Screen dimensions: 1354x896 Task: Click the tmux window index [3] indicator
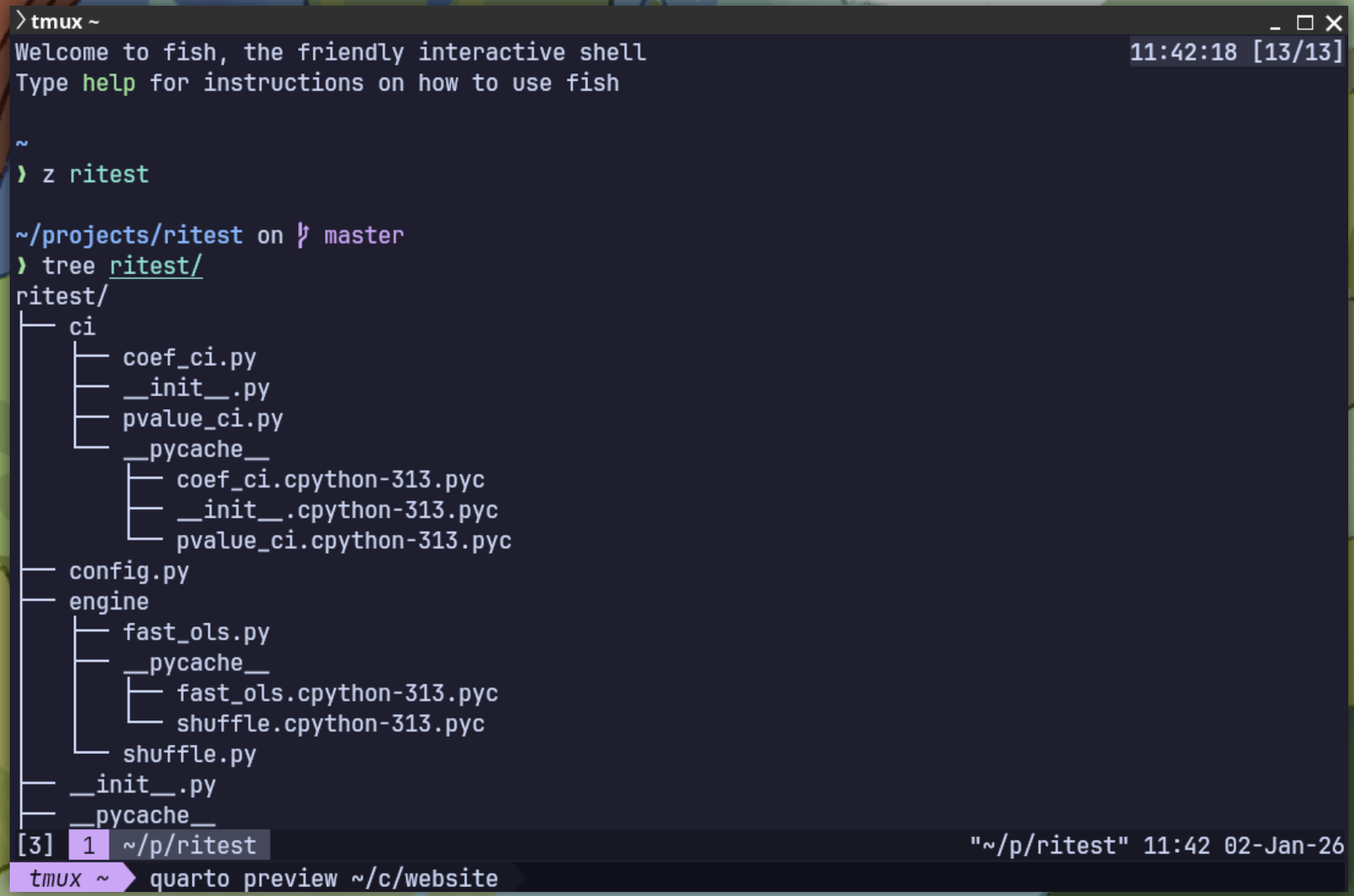[x=36, y=845]
